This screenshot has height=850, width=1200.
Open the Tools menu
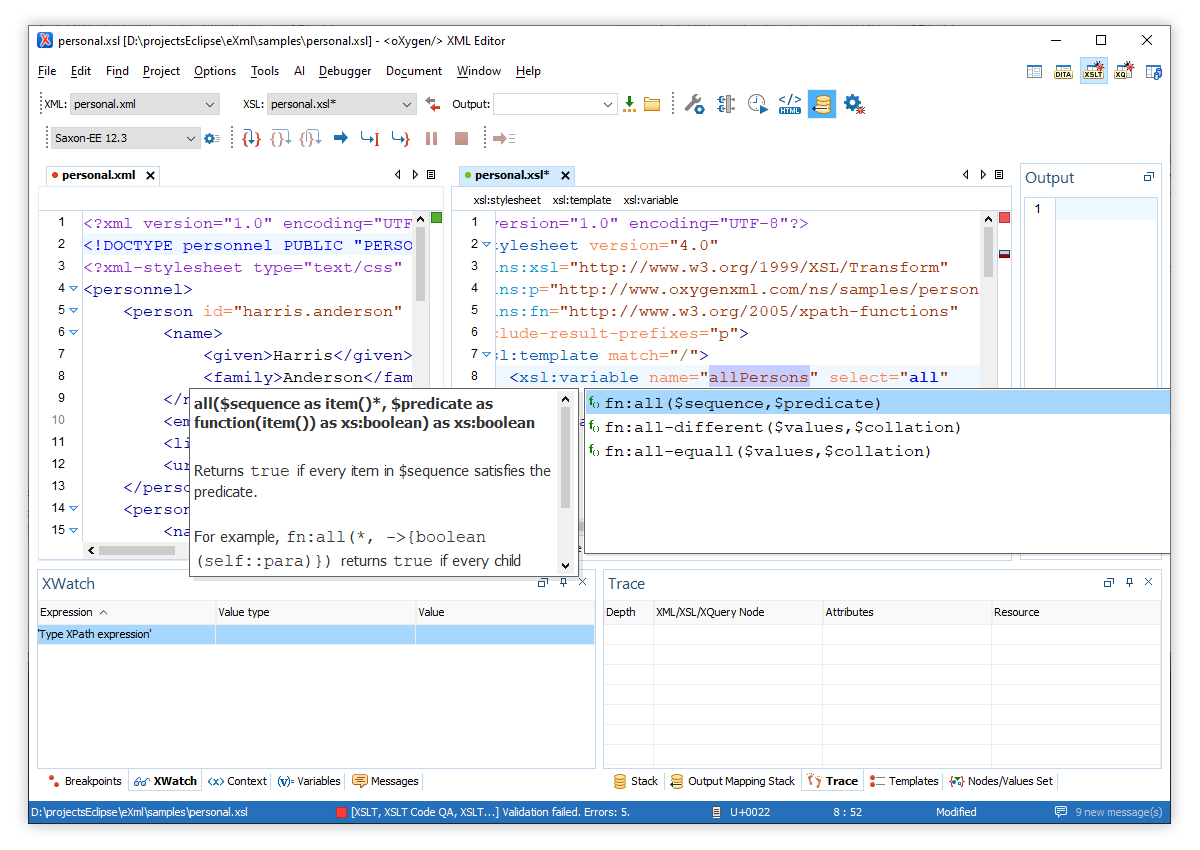point(265,71)
